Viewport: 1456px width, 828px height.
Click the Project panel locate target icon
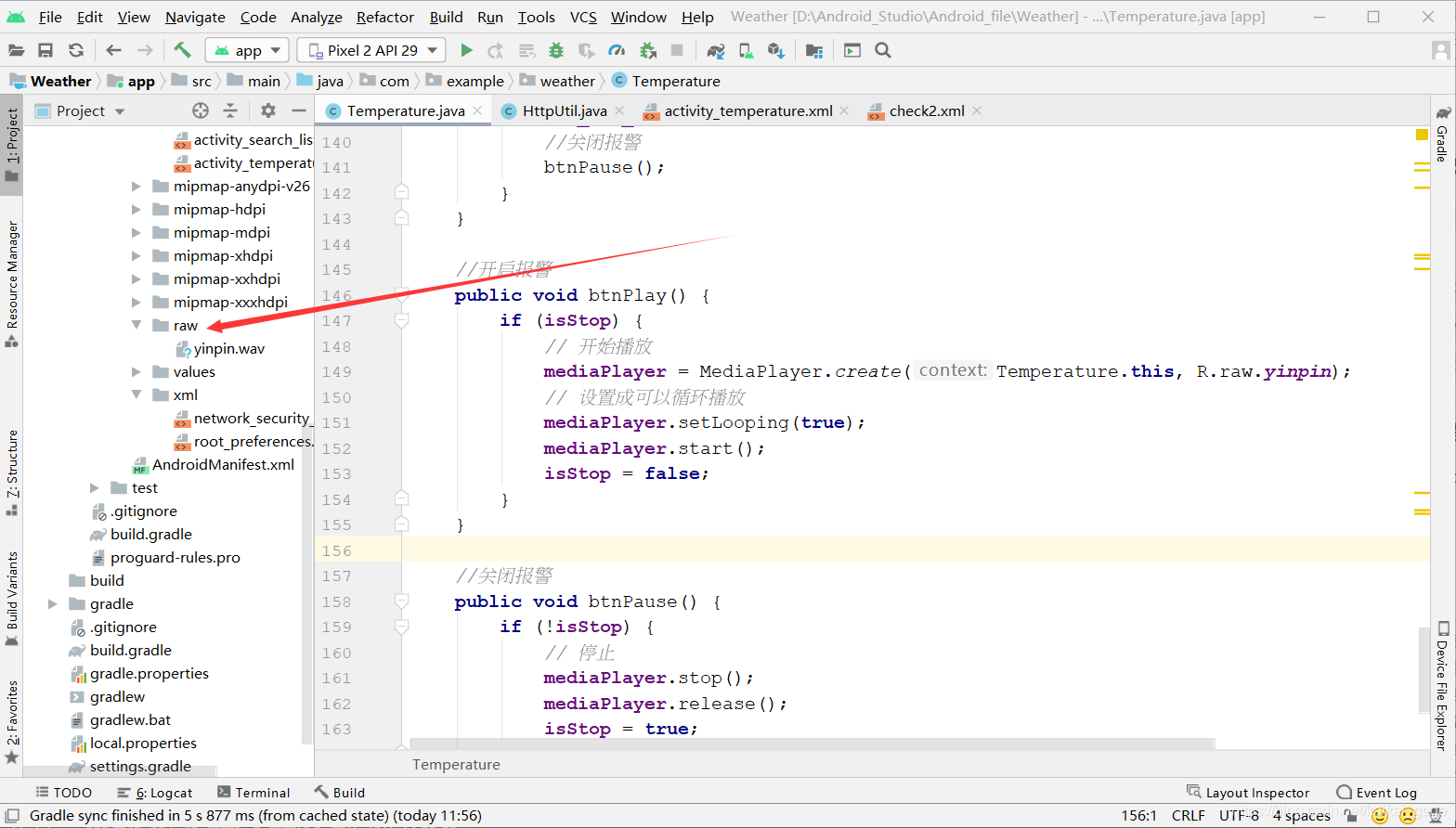[x=201, y=110]
